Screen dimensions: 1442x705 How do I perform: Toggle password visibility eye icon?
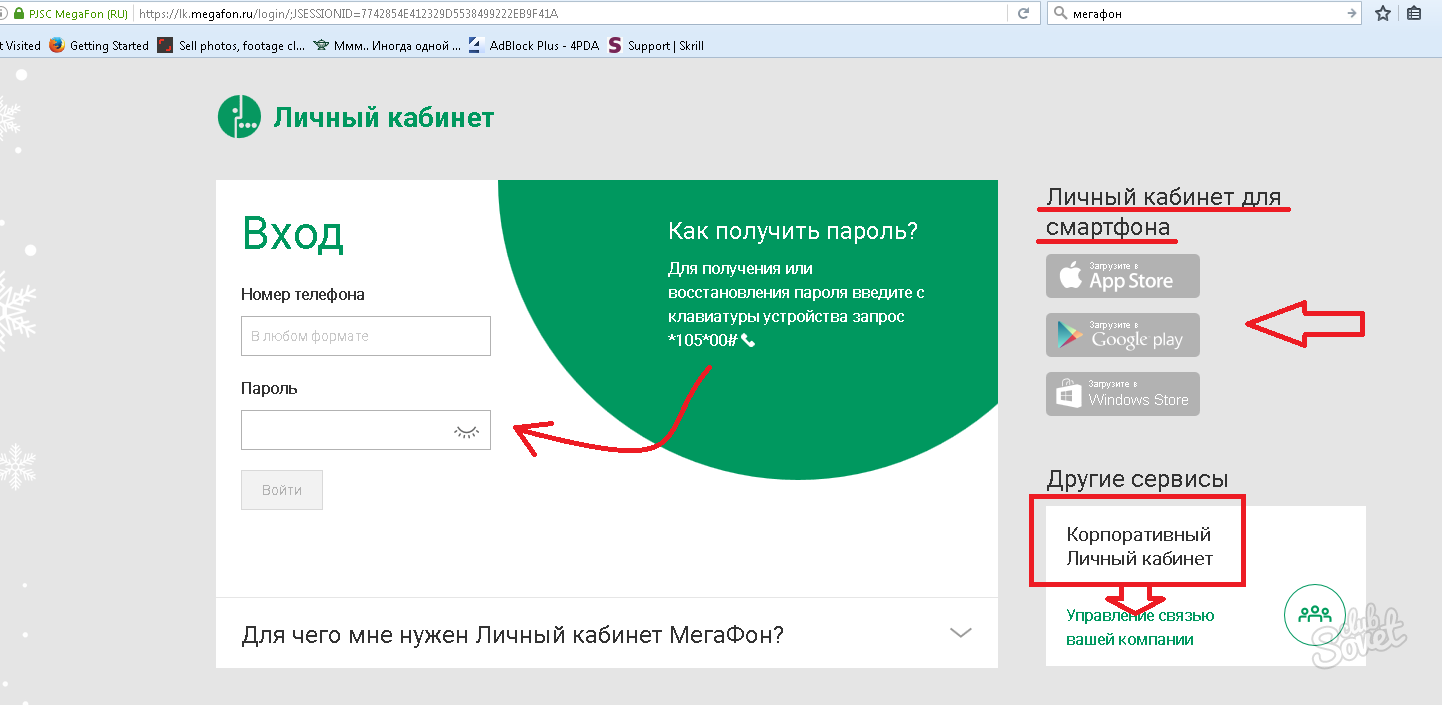click(x=466, y=431)
